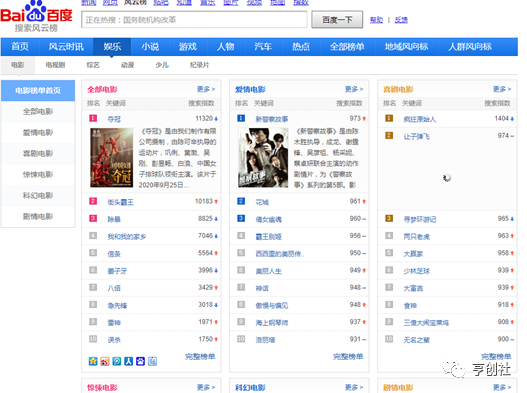The image size is (527, 393).
Task: Open the 人物 navigation item
Action: pos(226,47)
